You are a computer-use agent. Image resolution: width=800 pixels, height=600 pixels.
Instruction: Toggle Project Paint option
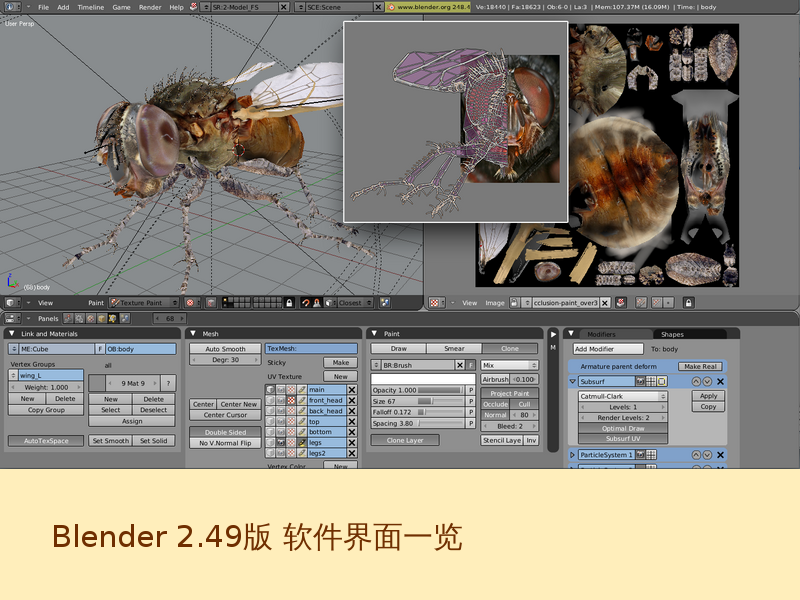click(509, 393)
